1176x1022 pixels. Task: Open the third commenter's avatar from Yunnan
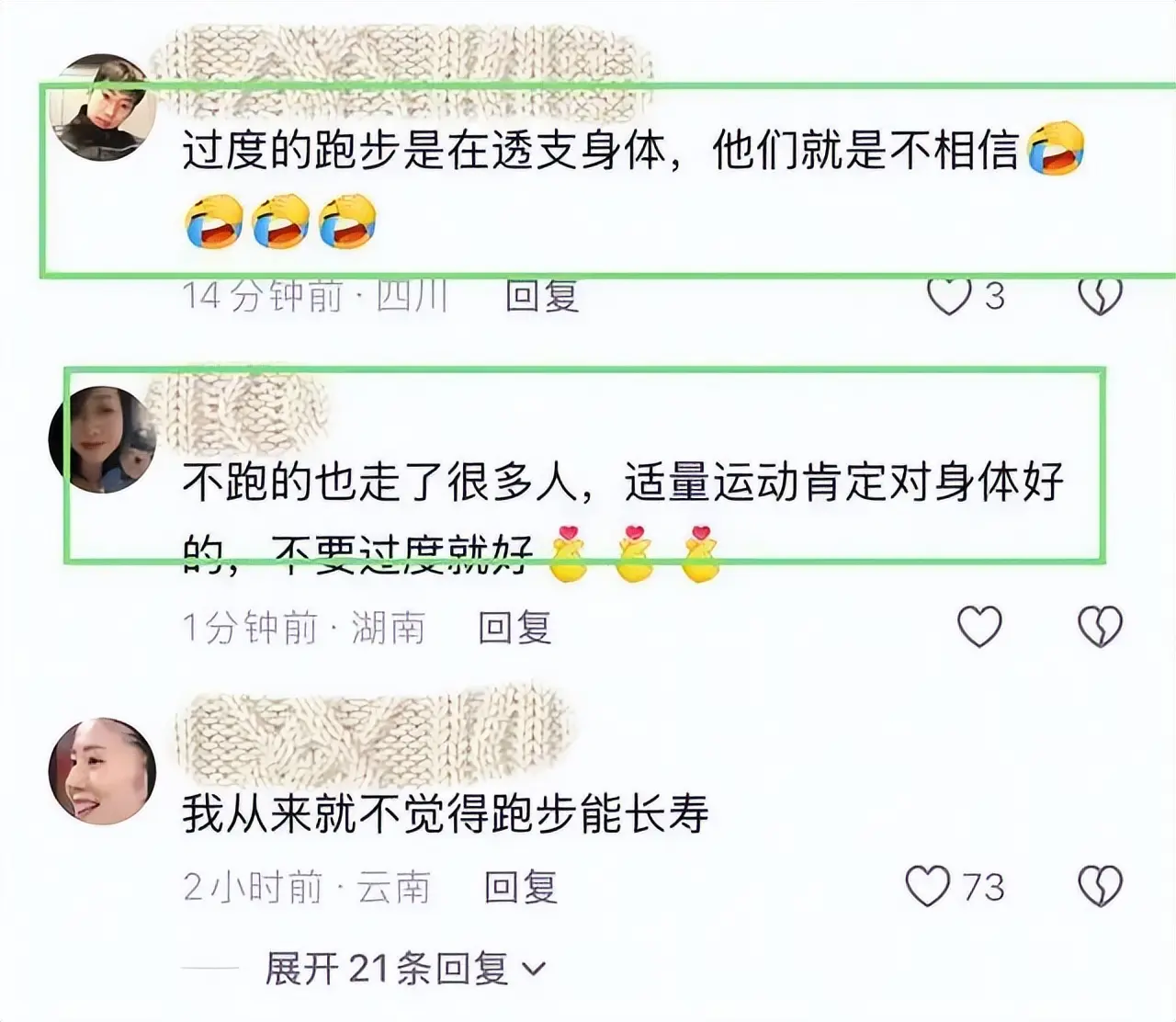(102, 768)
